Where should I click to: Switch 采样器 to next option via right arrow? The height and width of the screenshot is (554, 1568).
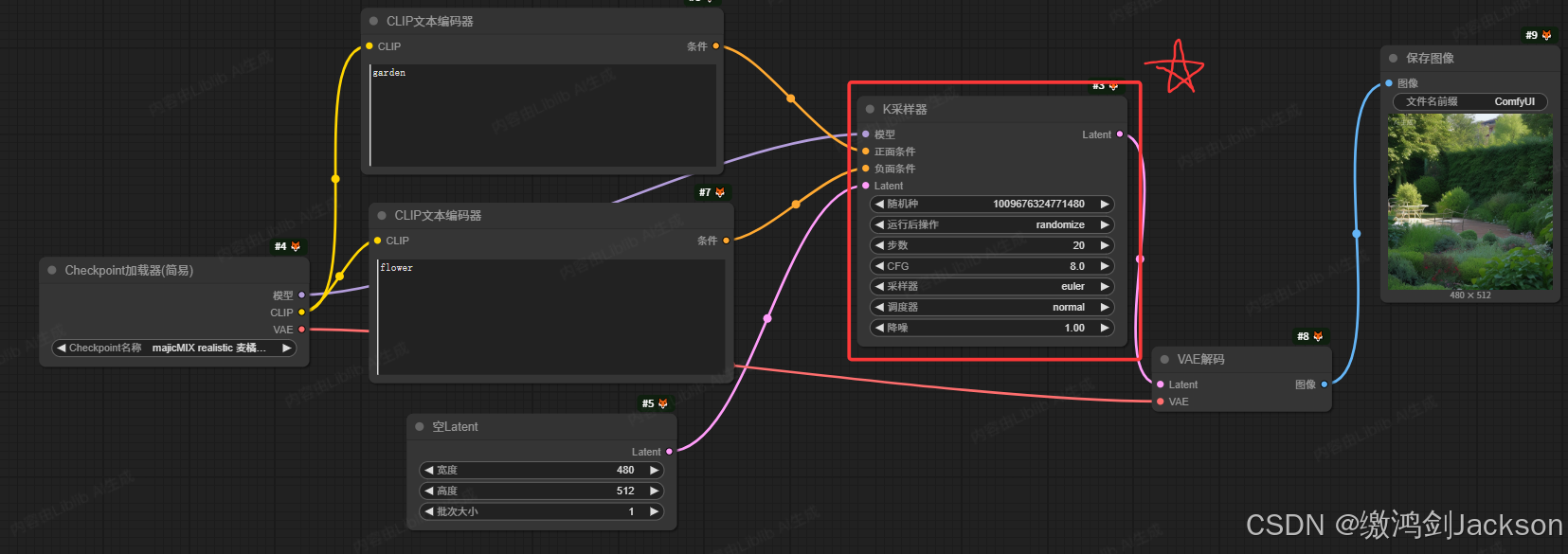[x=1105, y=286]
